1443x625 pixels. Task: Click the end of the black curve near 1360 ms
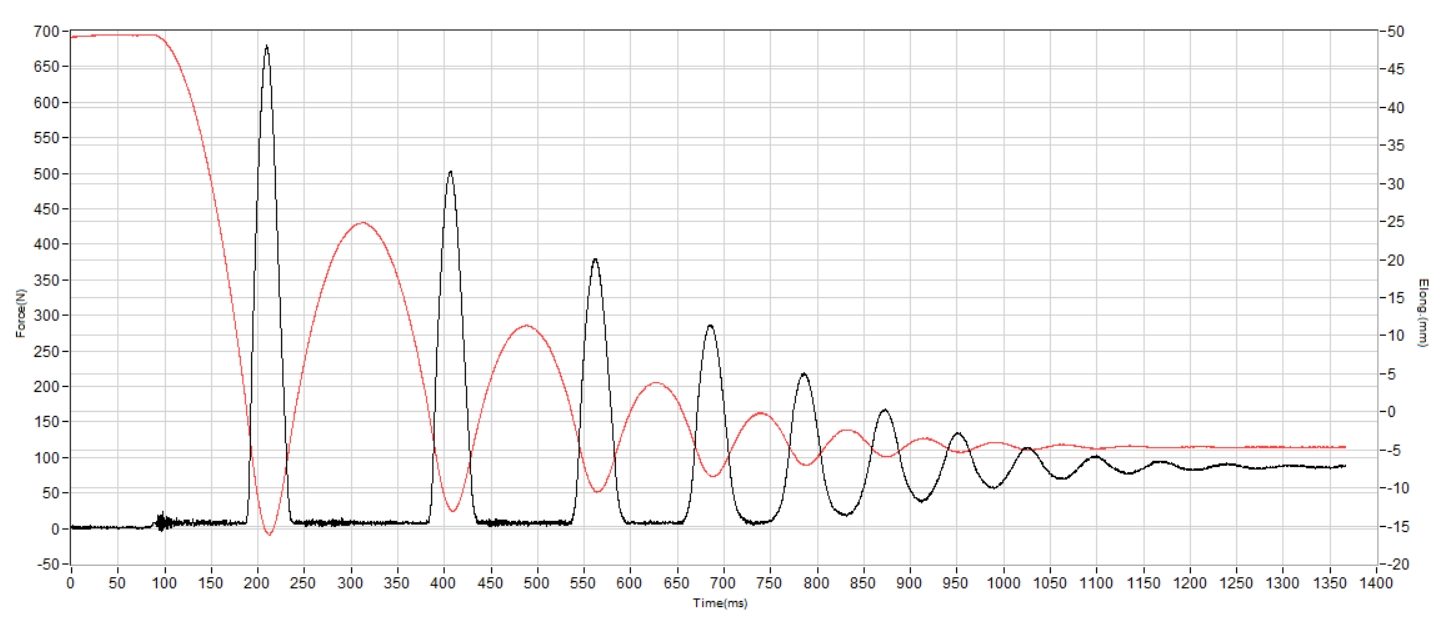(1343, 466)
